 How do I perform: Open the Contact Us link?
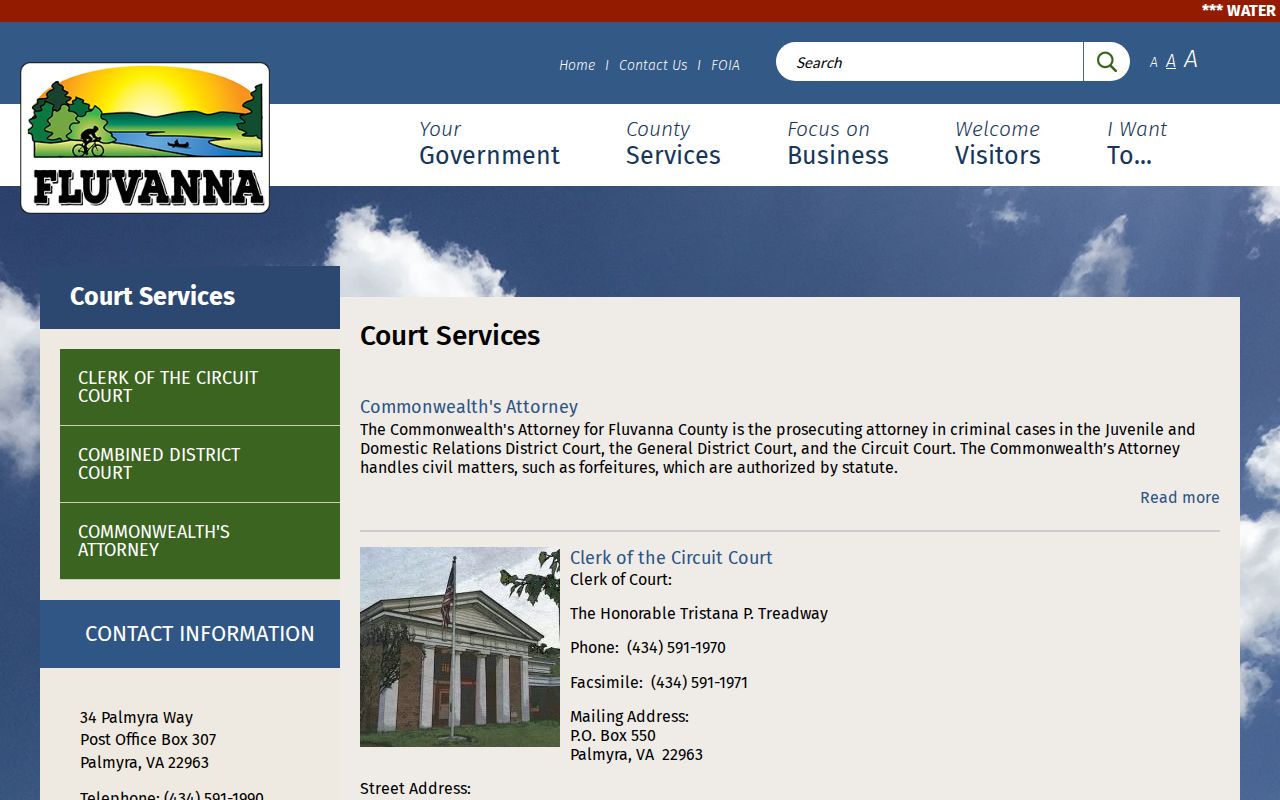pyautogui.click(x=653, y=65)
